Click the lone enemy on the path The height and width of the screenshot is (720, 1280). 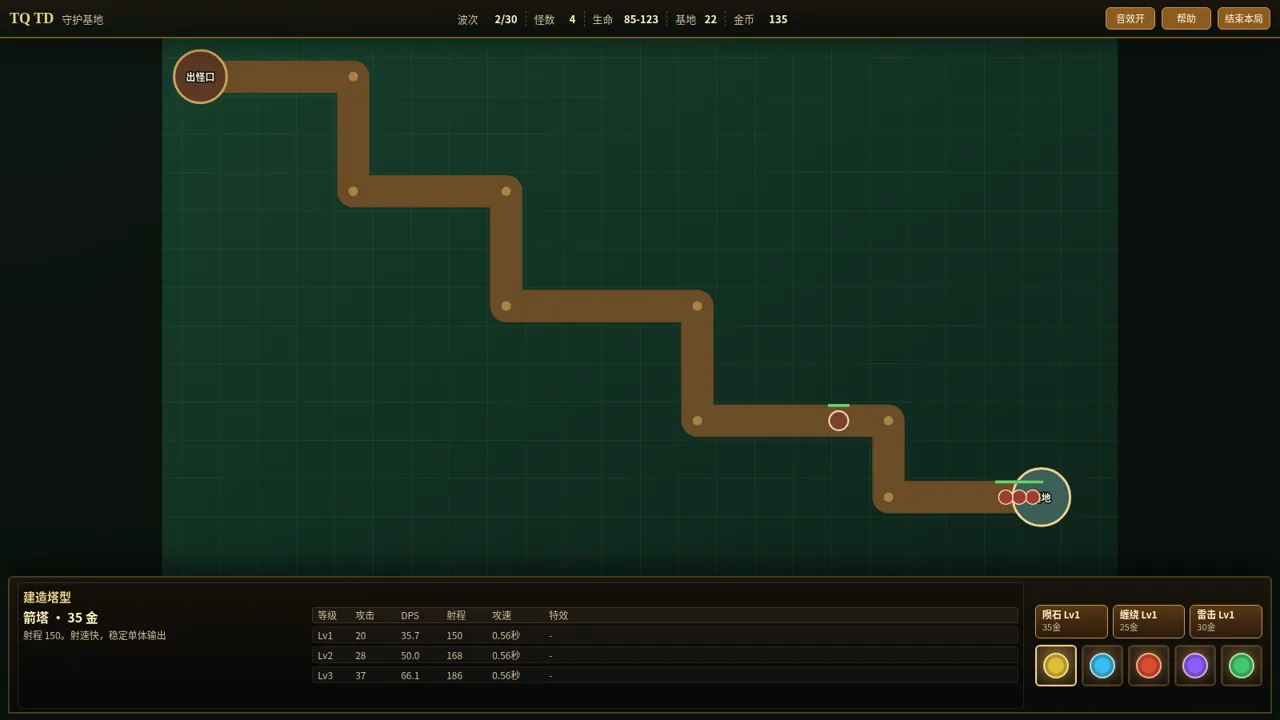click(839, 421)
